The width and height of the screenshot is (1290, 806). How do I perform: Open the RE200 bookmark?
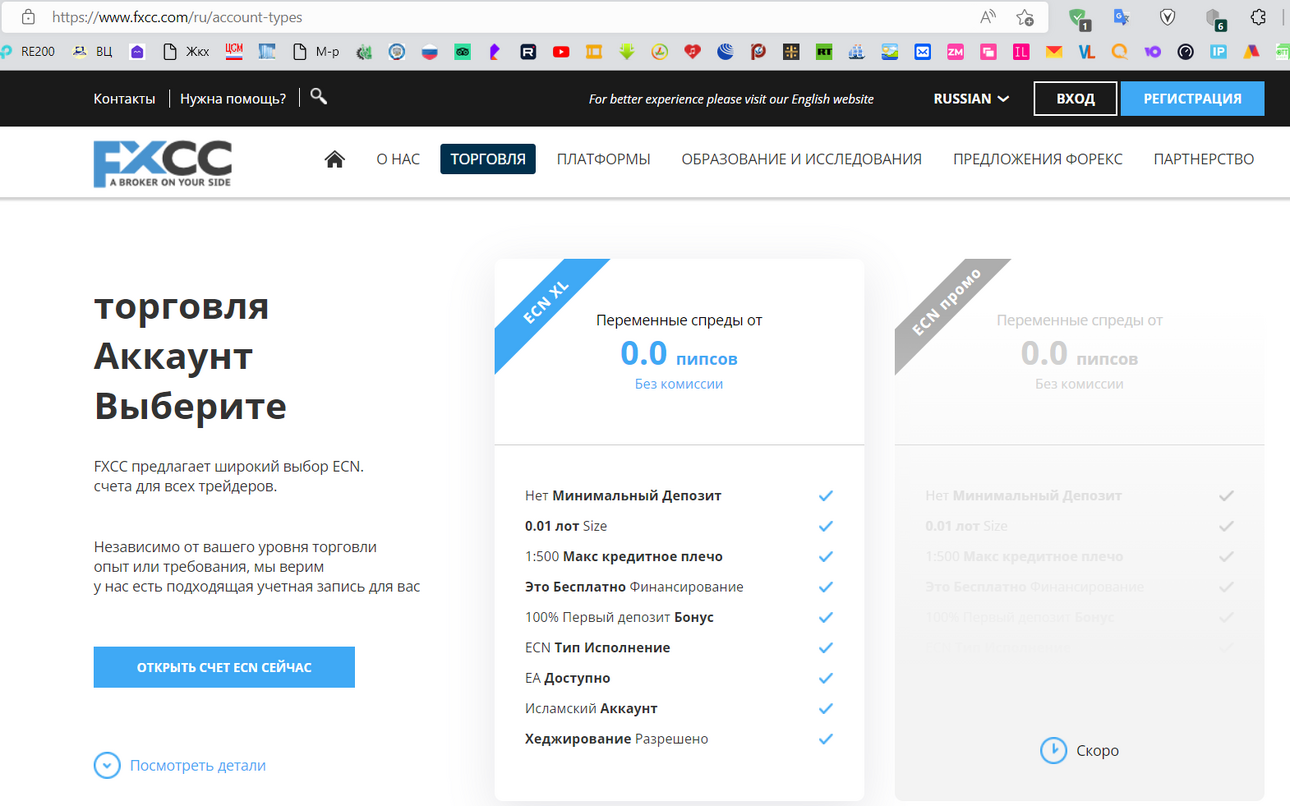click(28, 51)
